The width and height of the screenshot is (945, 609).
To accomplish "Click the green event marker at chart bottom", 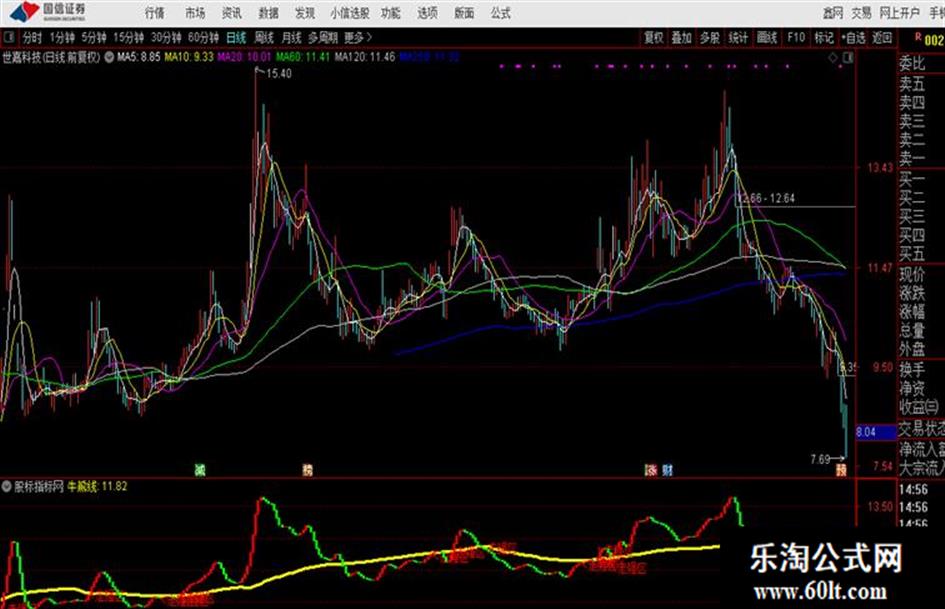I will 200,470.
